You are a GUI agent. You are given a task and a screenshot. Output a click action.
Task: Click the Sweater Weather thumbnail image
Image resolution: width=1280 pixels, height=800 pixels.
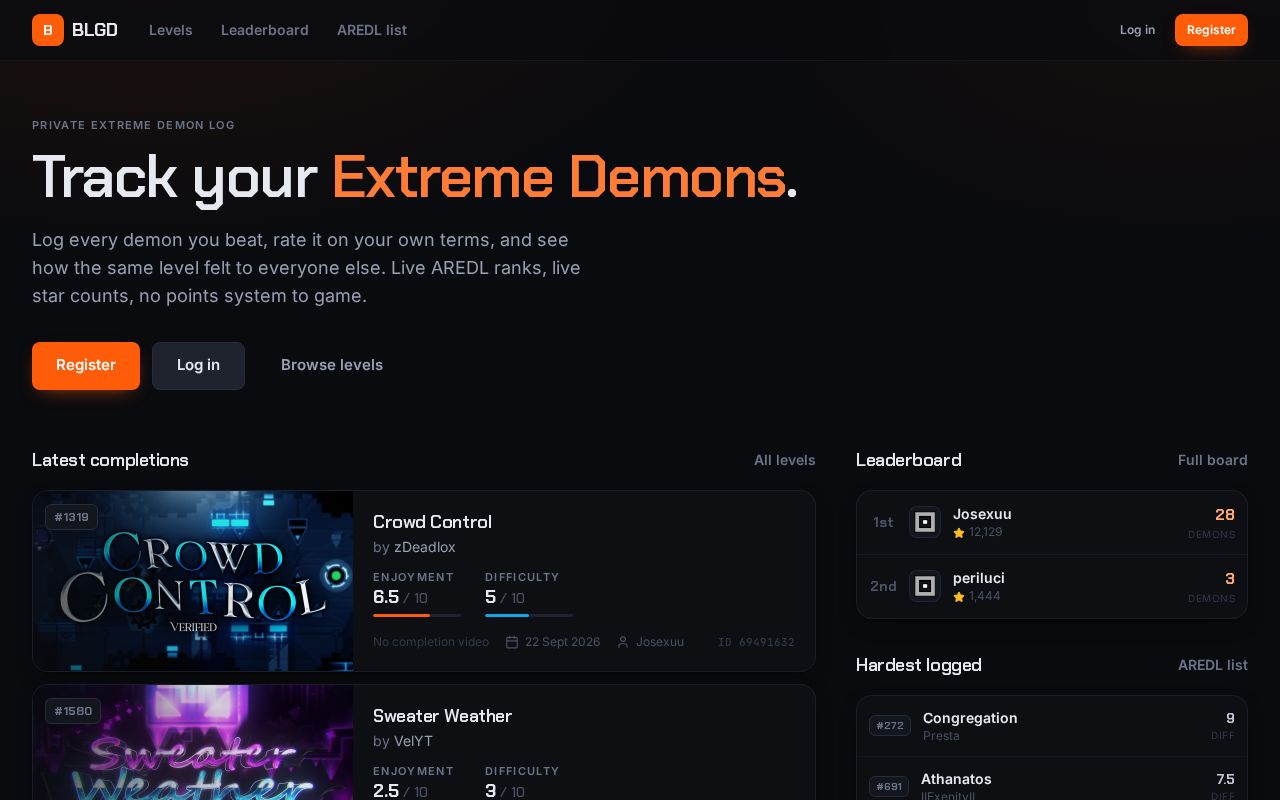point(193,742)
